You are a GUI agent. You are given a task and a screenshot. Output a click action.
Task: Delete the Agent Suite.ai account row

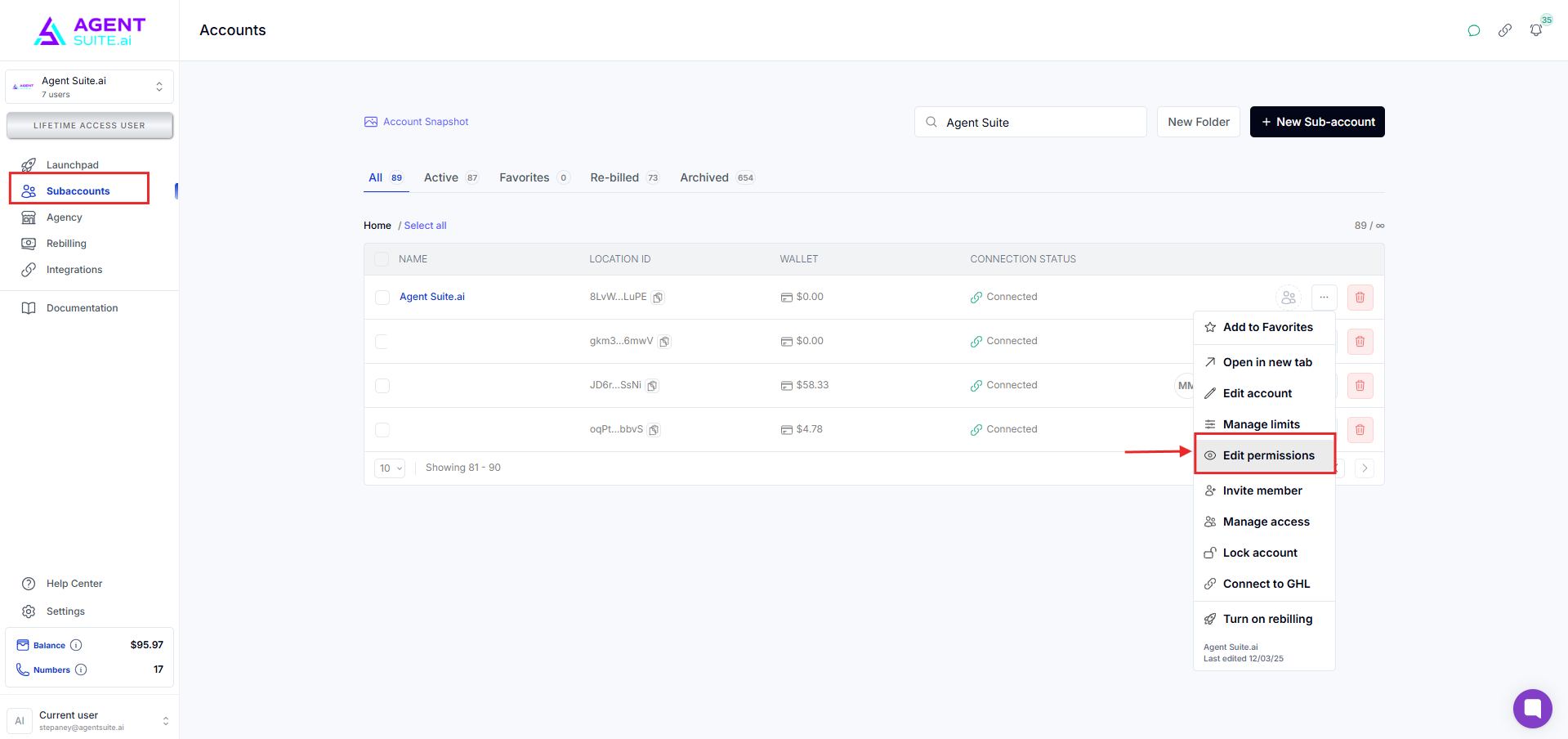[1360, 298]
